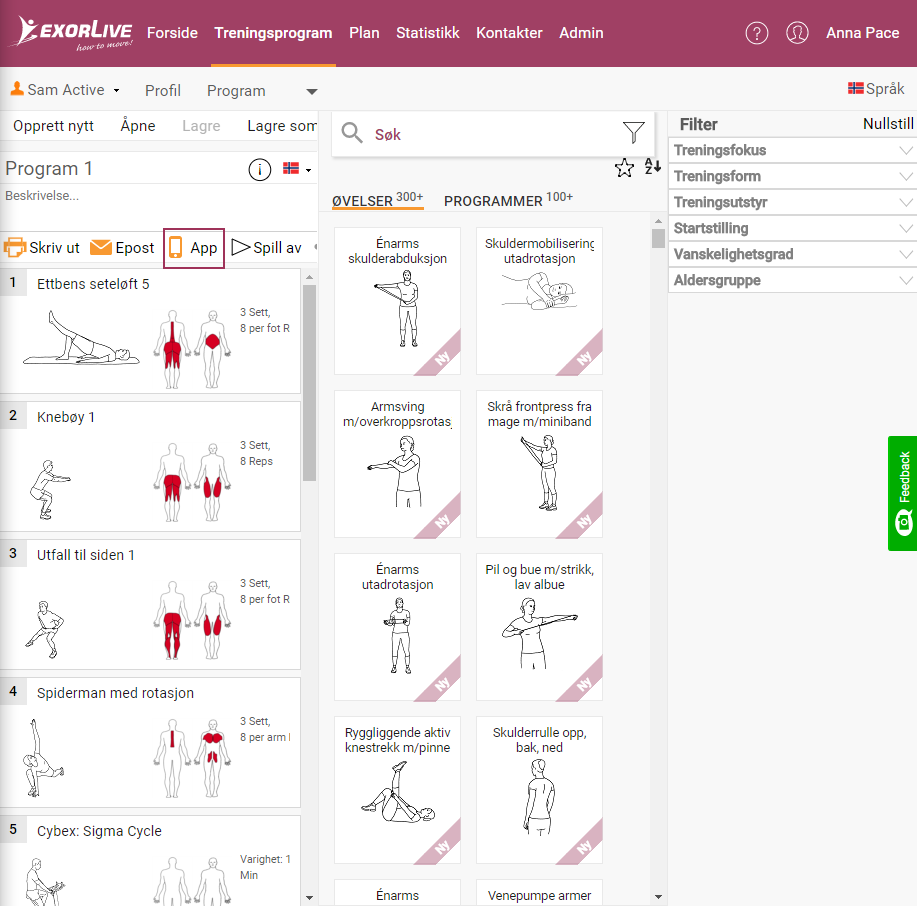Click the Spiderman med rotasjon illustration
Image resolution: width=917 pixels, height=906 pixels.
(x=42, y=758)
